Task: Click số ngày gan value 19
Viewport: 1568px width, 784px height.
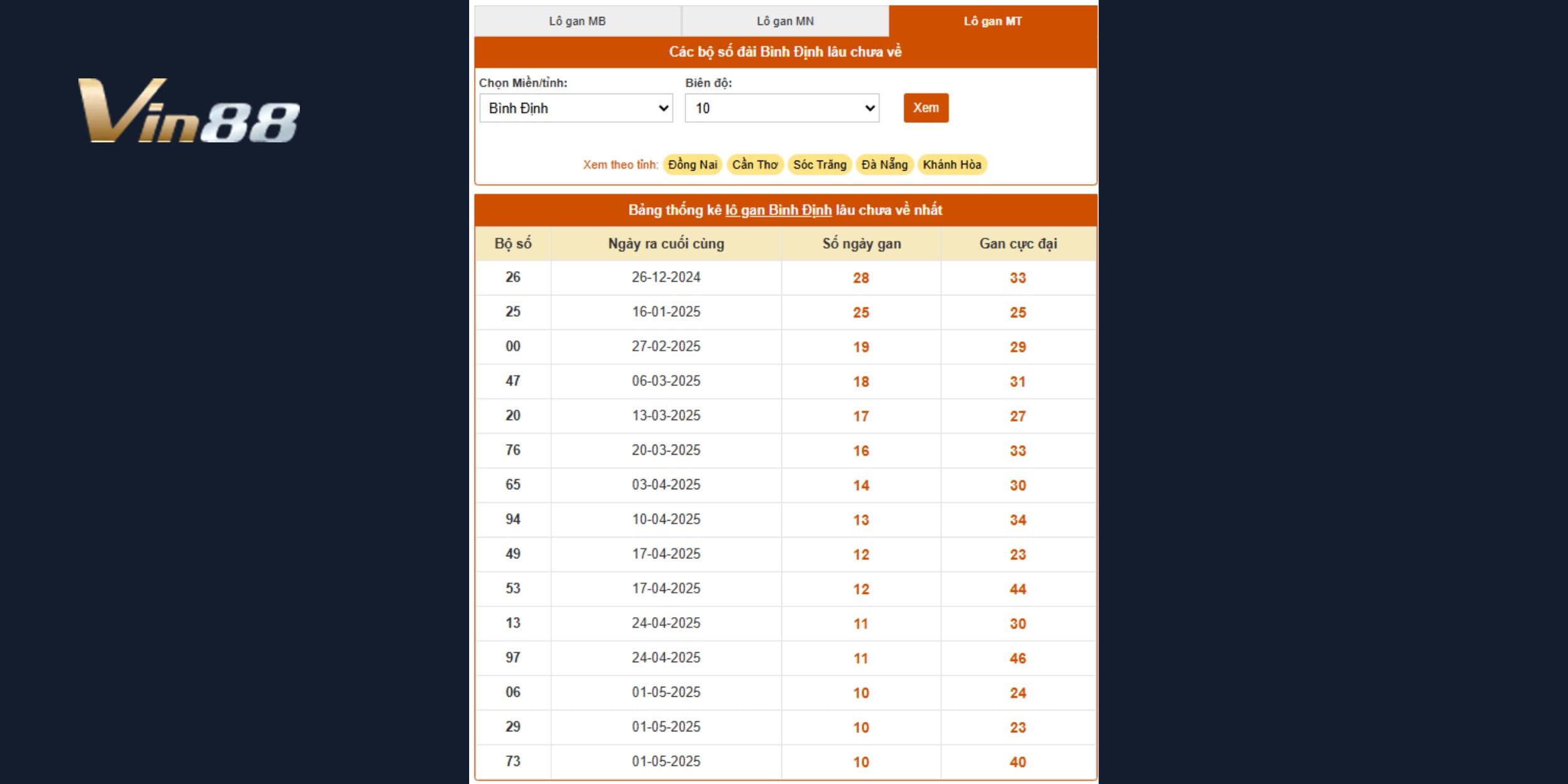Action: 861,347
